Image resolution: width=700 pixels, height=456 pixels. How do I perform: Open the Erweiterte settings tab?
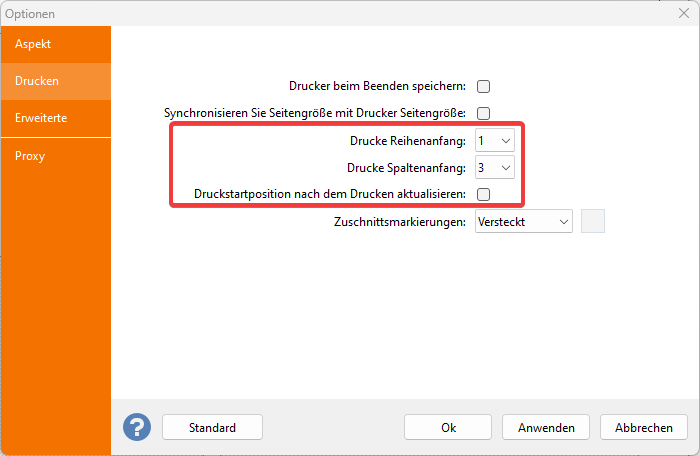(x=41, y=118)
